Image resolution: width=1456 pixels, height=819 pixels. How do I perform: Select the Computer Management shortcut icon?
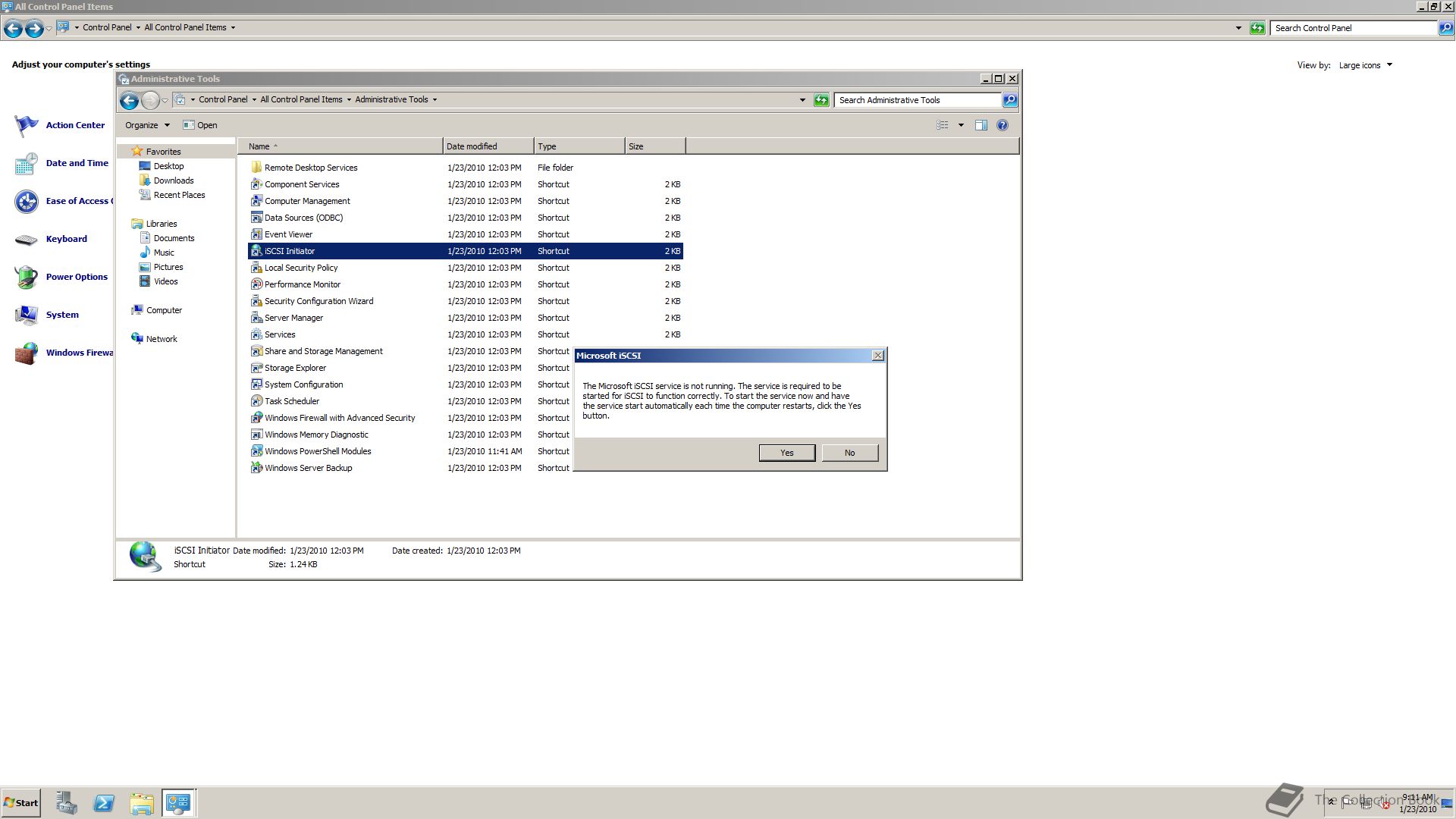click(256, 201)
